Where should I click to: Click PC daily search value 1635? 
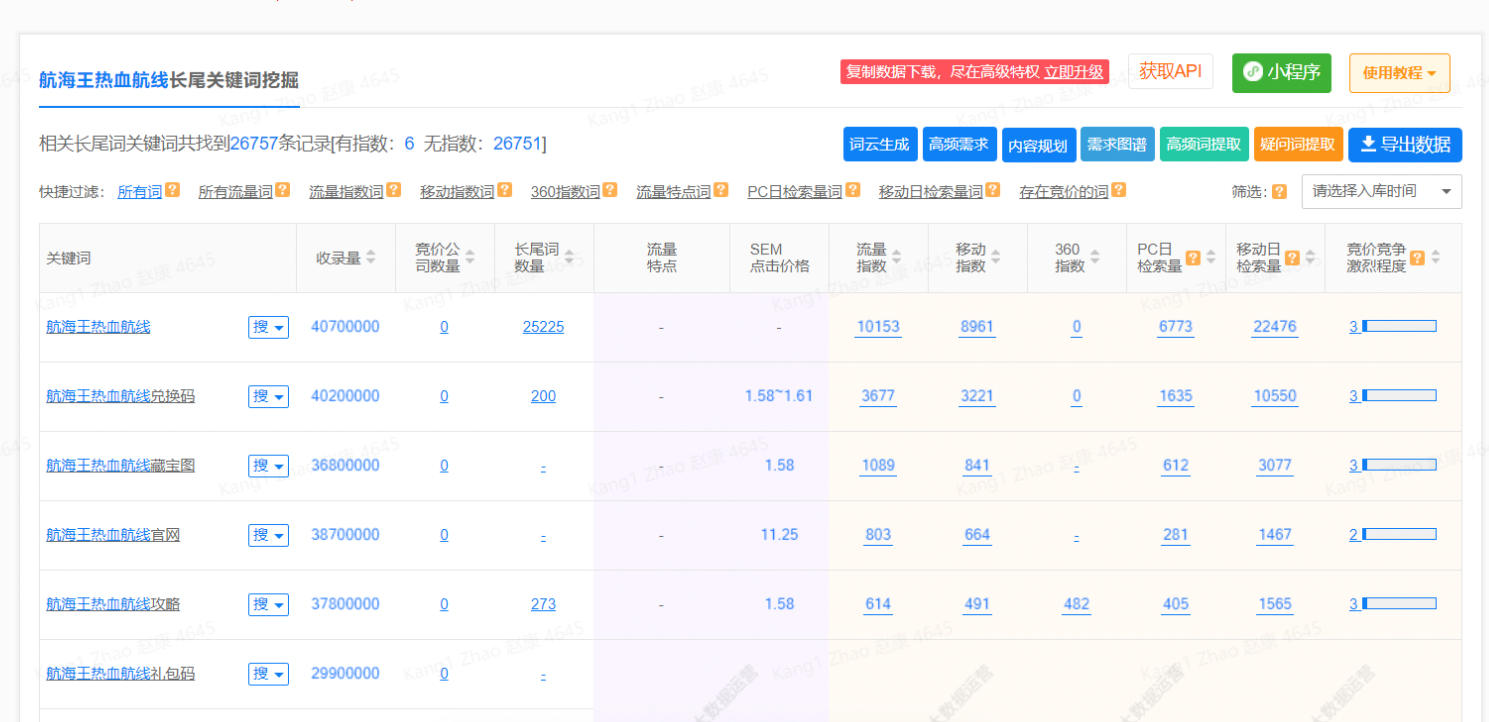[x=1176, y=396]
